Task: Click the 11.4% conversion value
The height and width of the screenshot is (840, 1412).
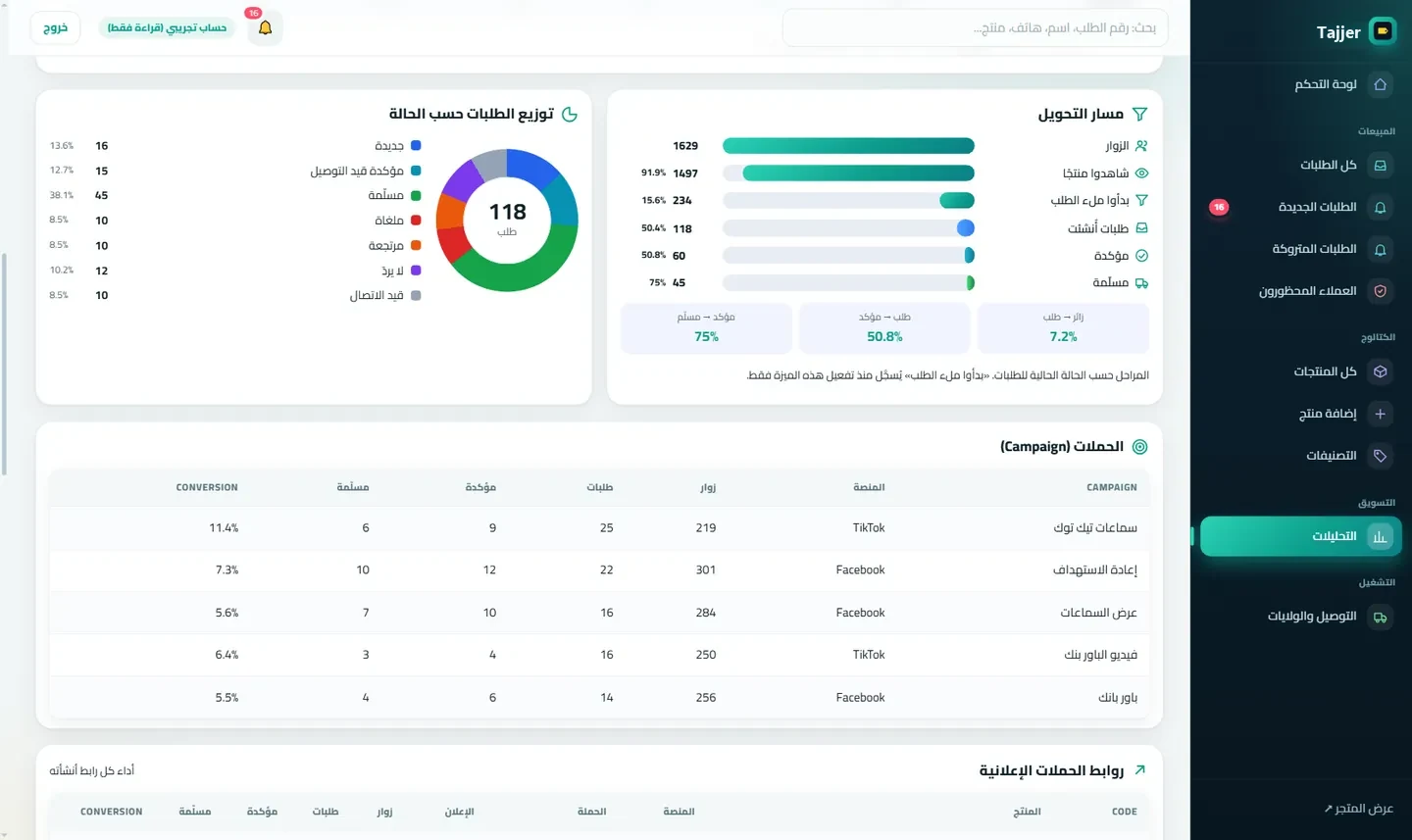Action: (224, 528)
